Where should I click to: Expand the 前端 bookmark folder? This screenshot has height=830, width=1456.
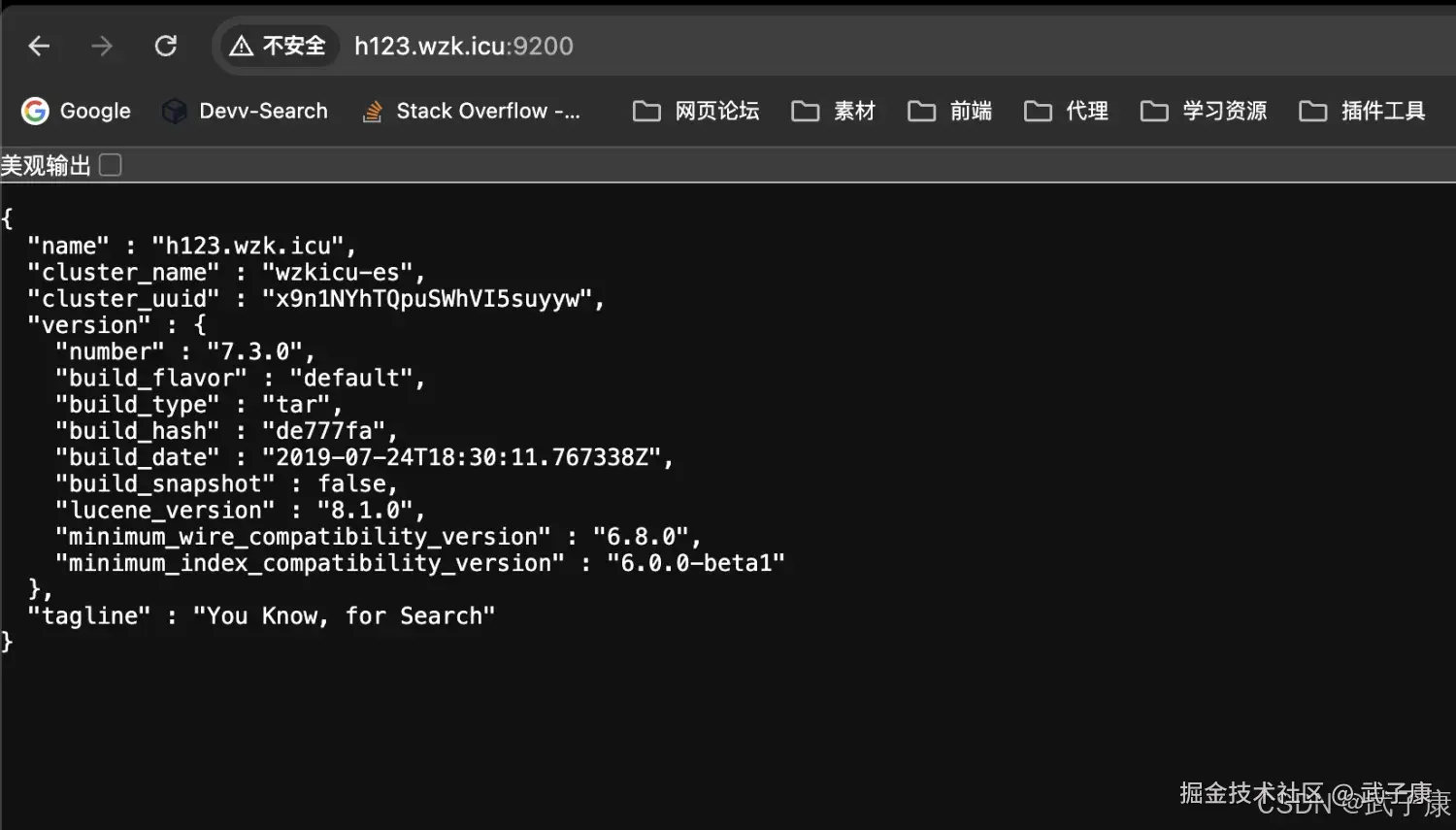pyautogui.click(x=949, y=111)
